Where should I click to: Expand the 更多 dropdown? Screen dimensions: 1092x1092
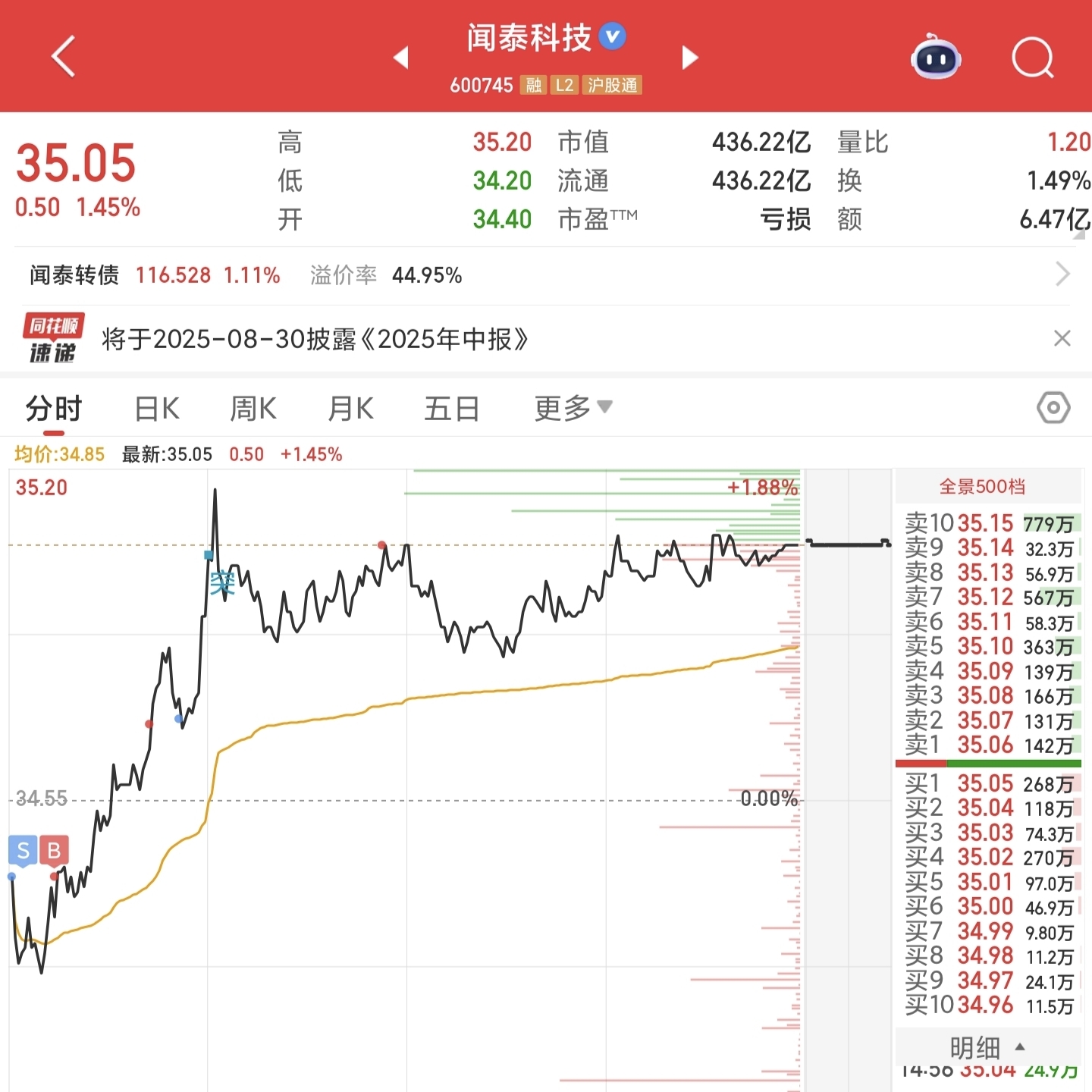[x=573, y=409]
